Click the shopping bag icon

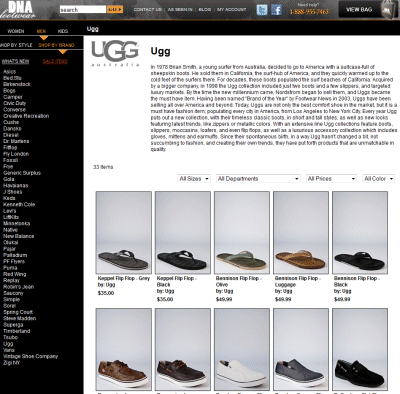click(387, 10)
